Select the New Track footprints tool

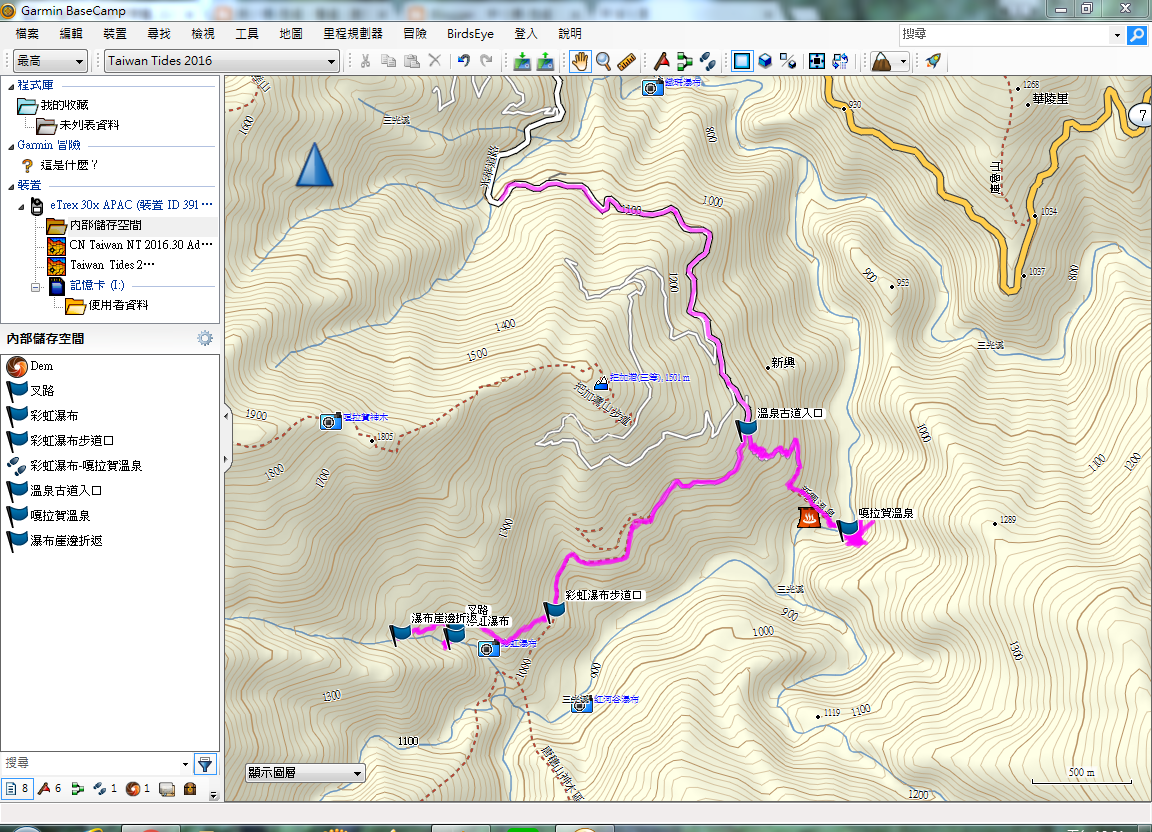click(708, 61)
